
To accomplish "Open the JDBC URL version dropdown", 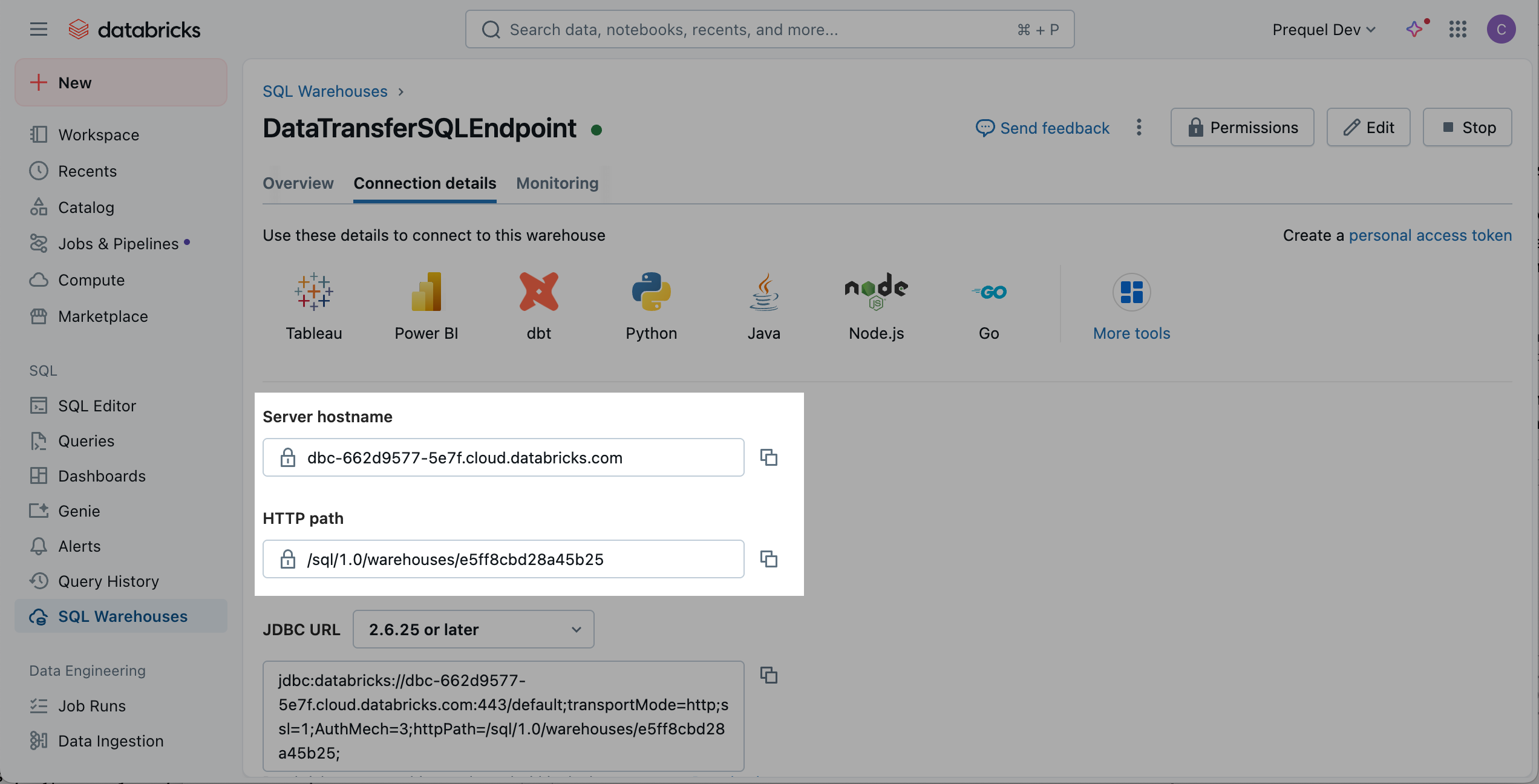I will [x=473, y=629].
